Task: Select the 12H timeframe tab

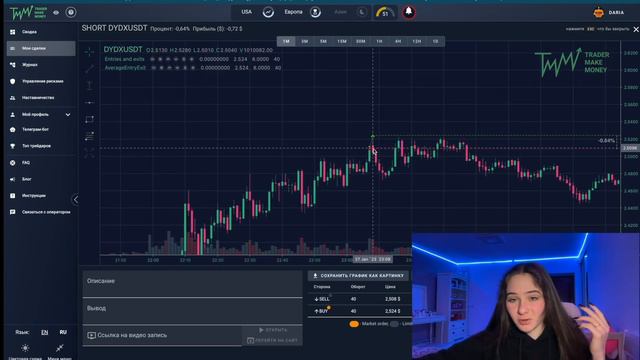Action: pyautogui.click(x=417, y=41)
